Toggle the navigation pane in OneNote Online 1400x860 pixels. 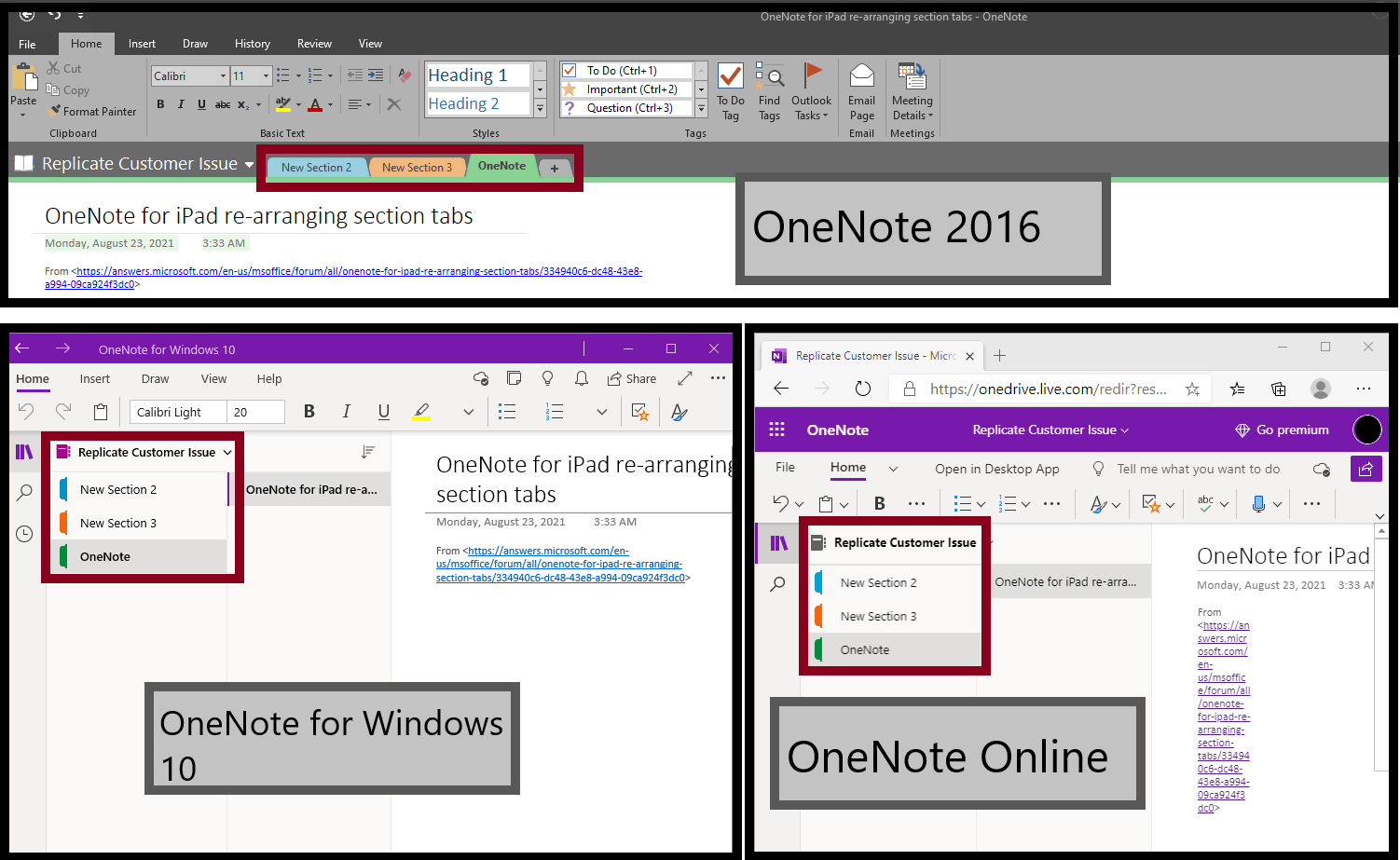(778, 543)
